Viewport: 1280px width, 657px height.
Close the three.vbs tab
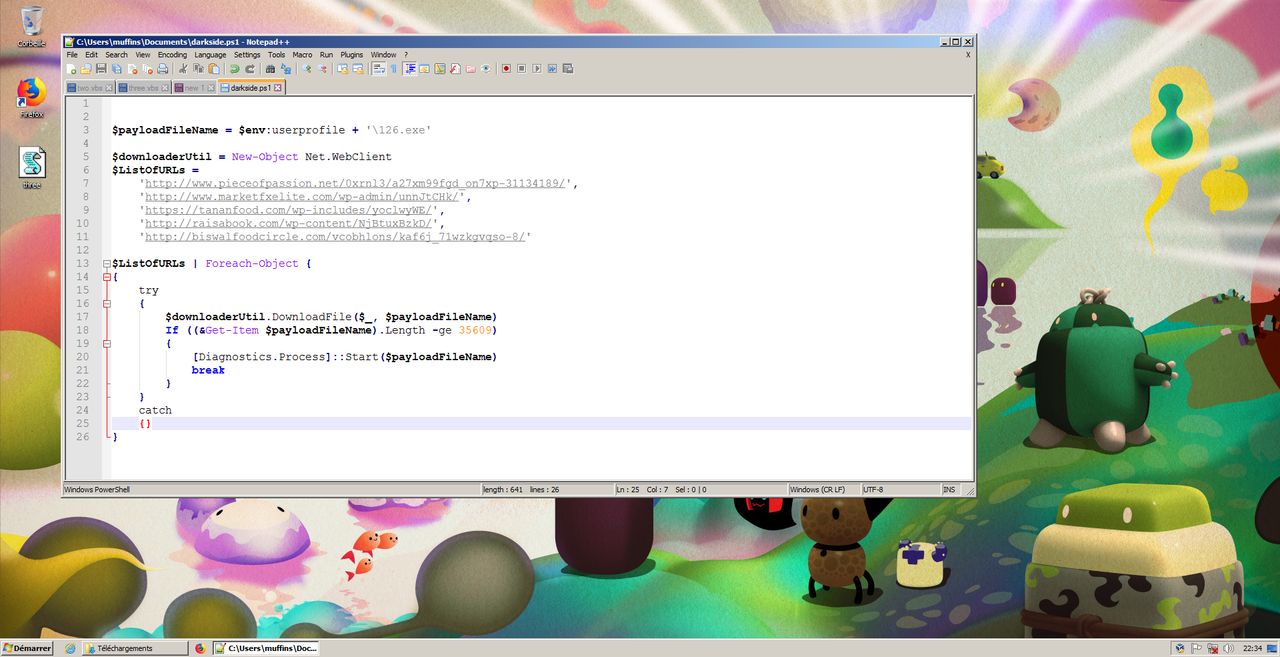click(165, 88)
